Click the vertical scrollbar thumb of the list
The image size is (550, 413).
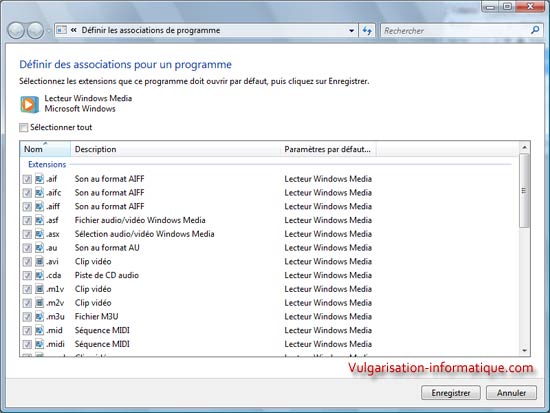pyautogui.click(x=524, y=191)
